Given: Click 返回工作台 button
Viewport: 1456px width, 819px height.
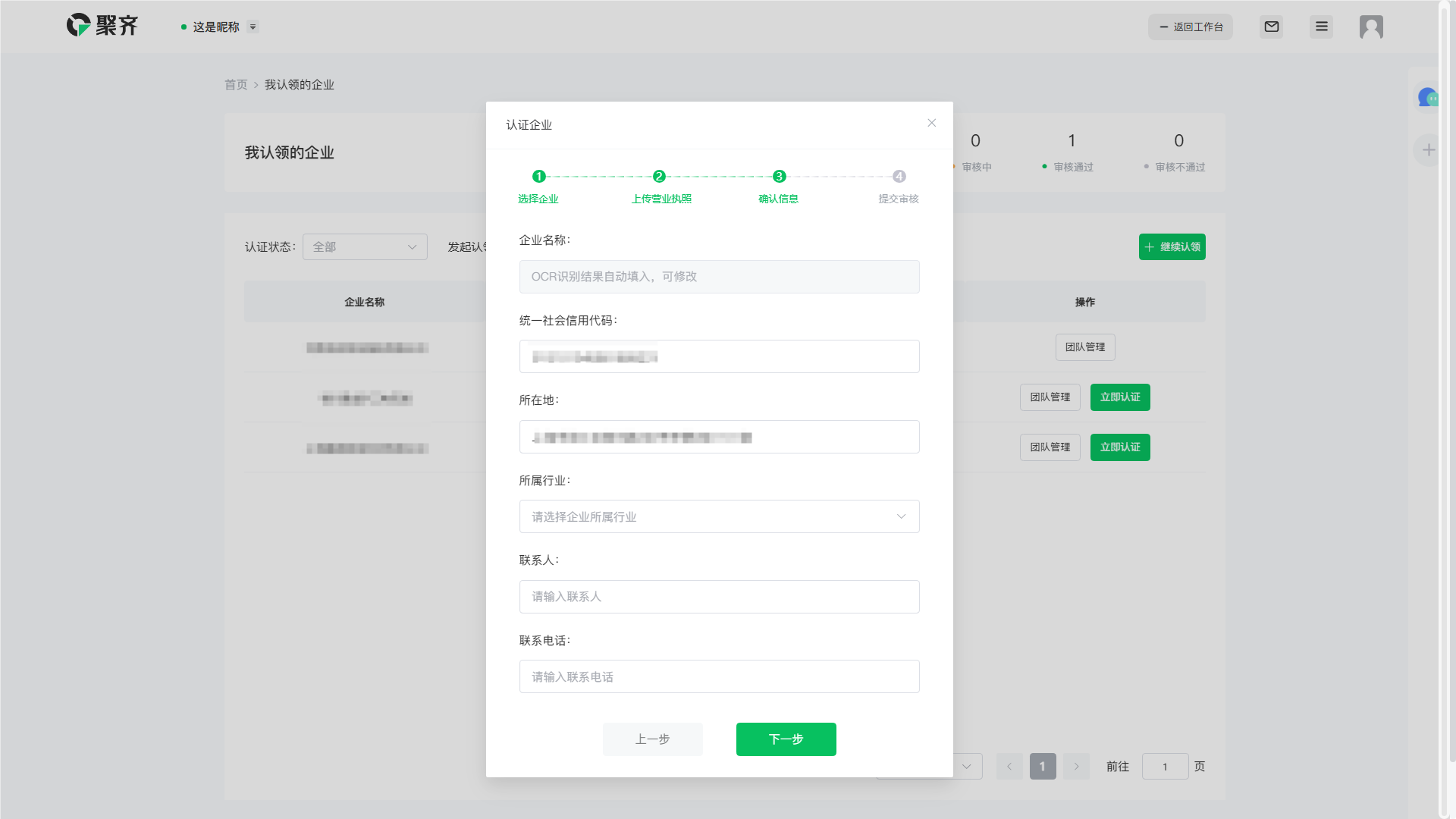Looking at the screenshot, I should click(1191, 27).
